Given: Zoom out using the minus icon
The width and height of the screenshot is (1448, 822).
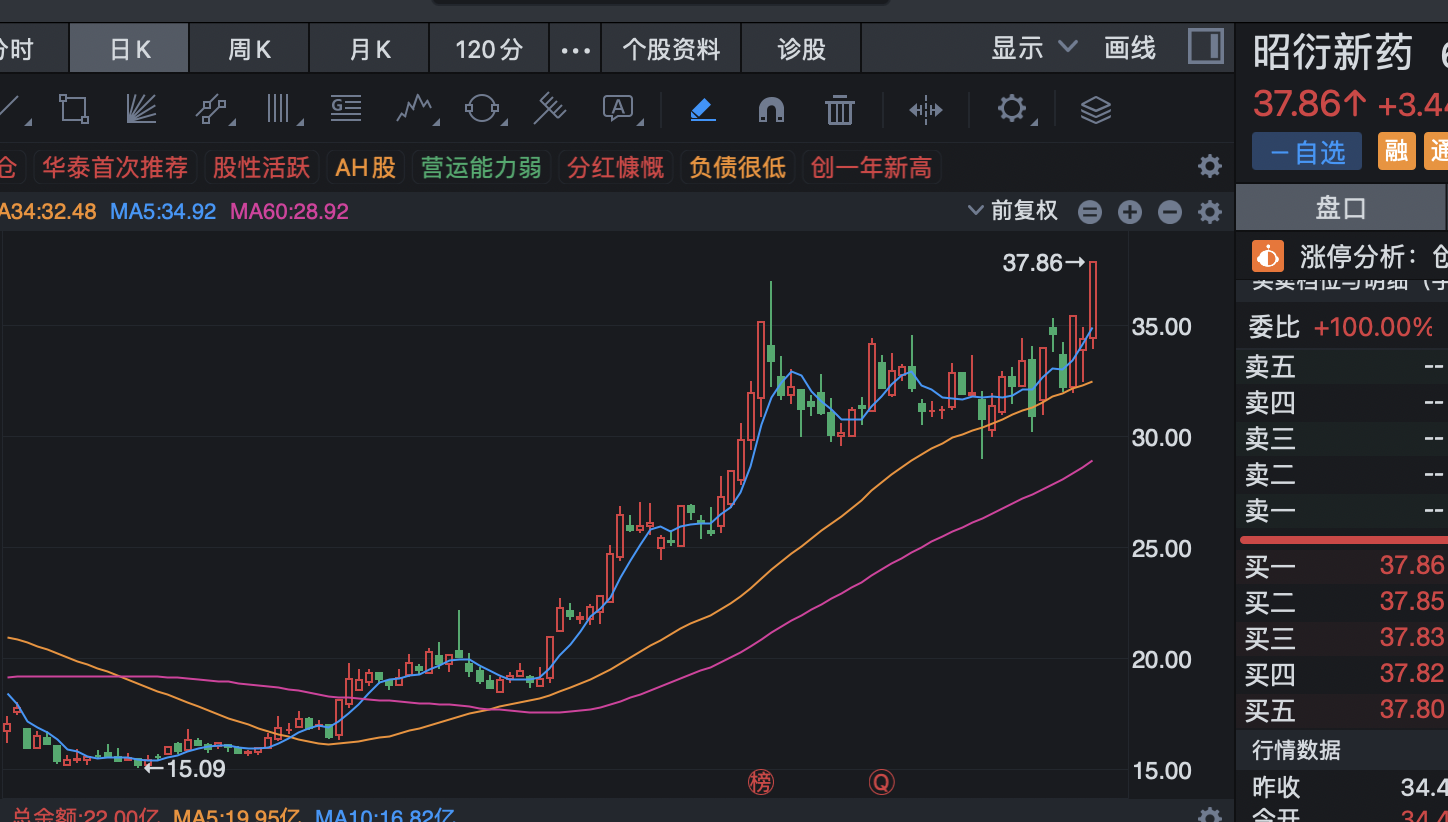Looking at the screenshot, I should point(1169,212).
